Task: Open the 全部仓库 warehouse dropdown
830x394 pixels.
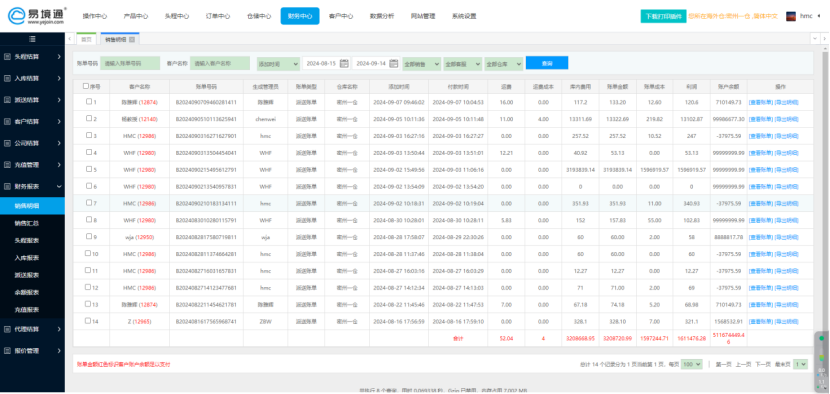Action: coord(503,64)
